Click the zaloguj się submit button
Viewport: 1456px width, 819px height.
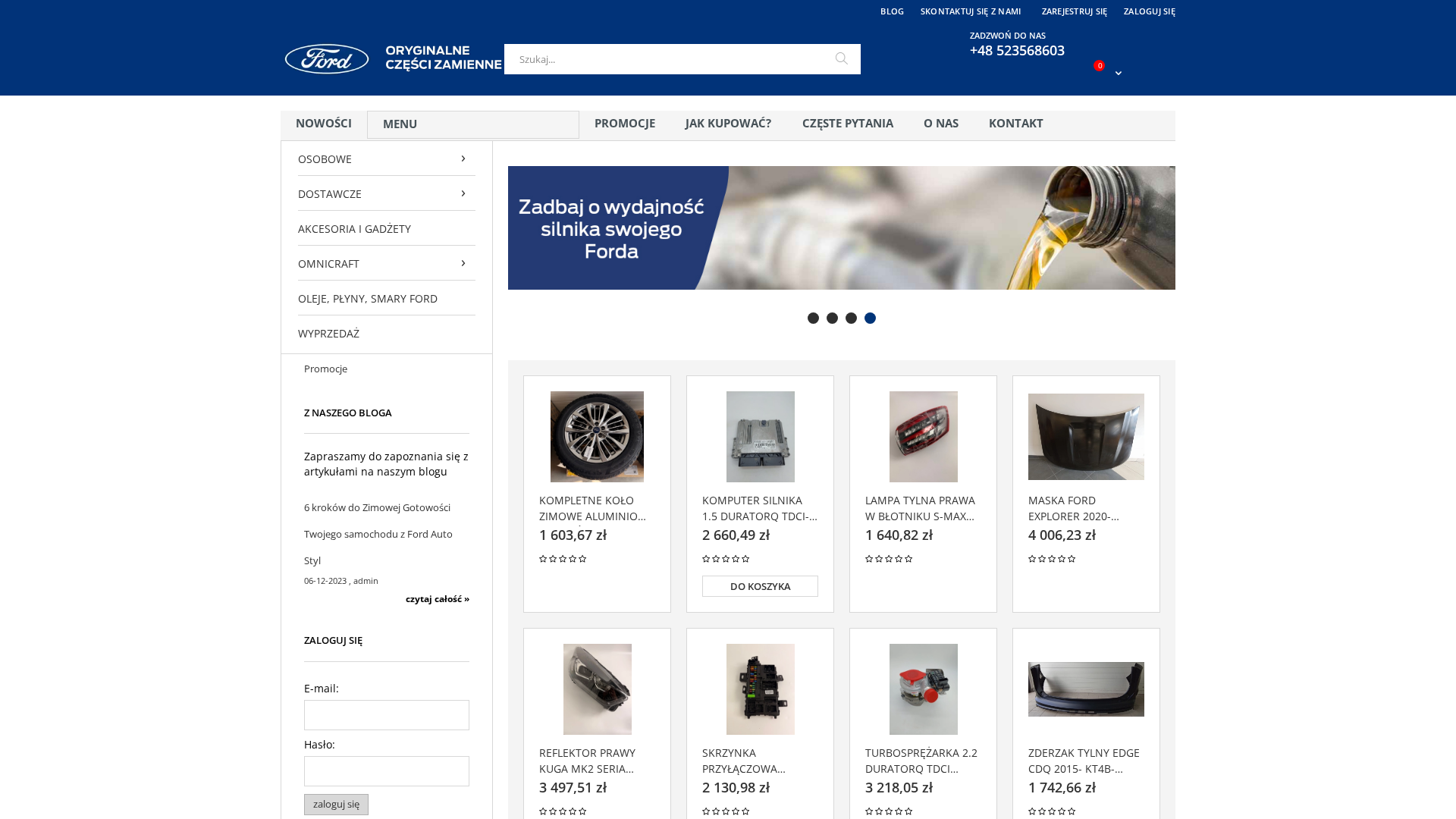coord(336,805)
